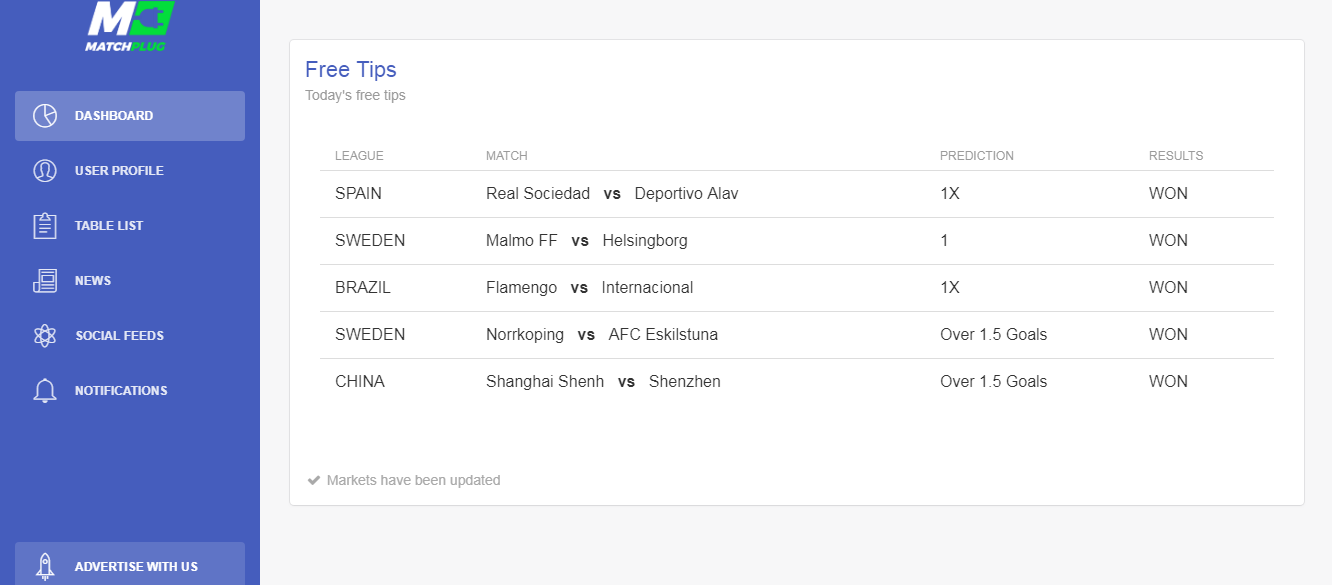Click the Dashboard pie chart icon

click(x=45, y=116)
